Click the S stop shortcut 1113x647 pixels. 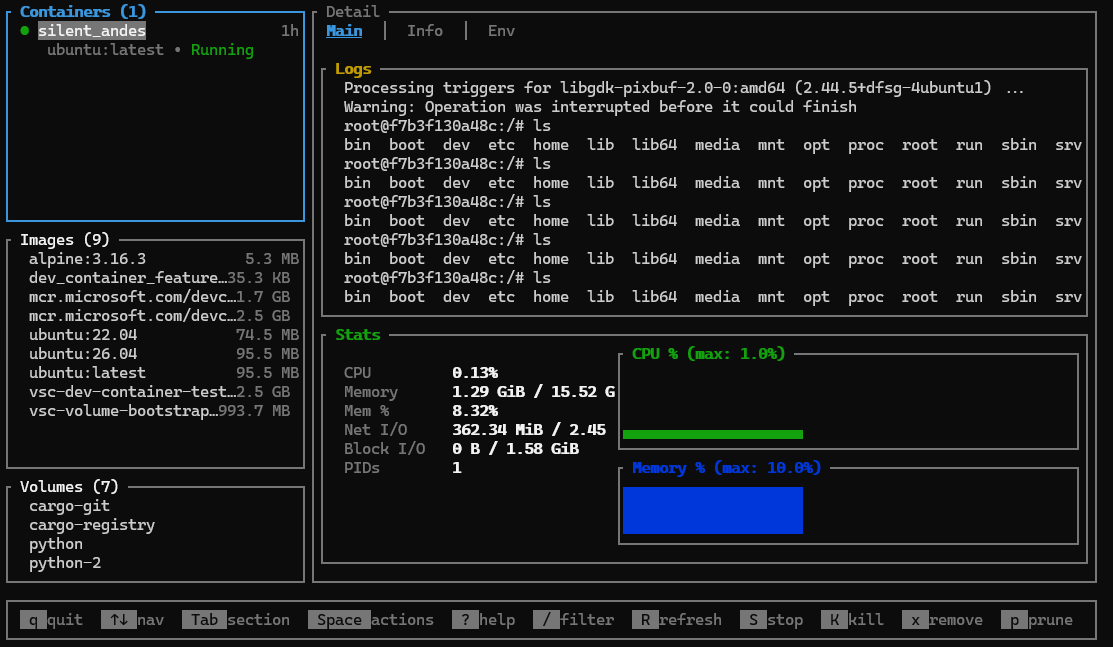772,619
